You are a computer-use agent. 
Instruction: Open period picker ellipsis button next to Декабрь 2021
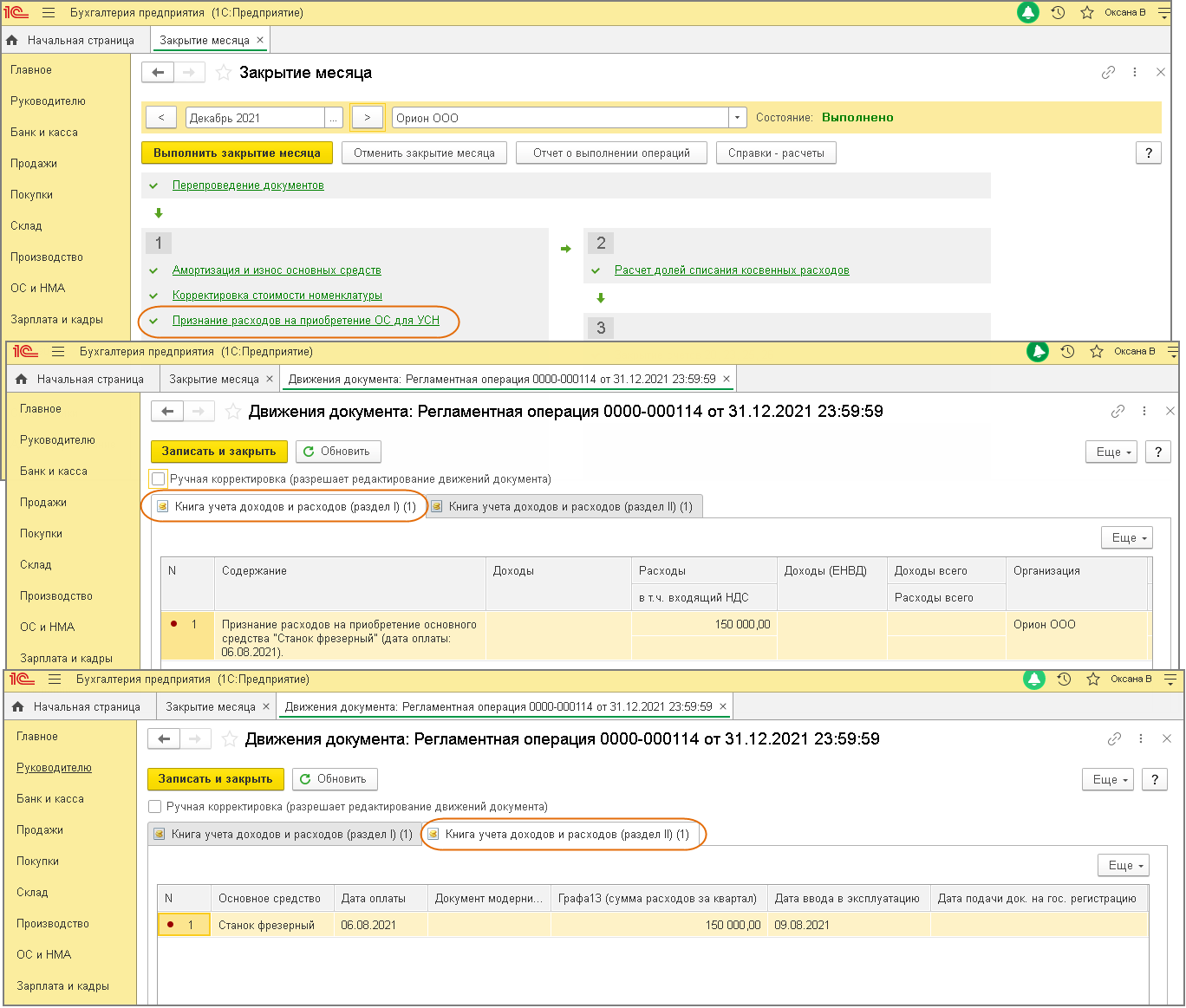pyautogui.click(x=335, y=118)
